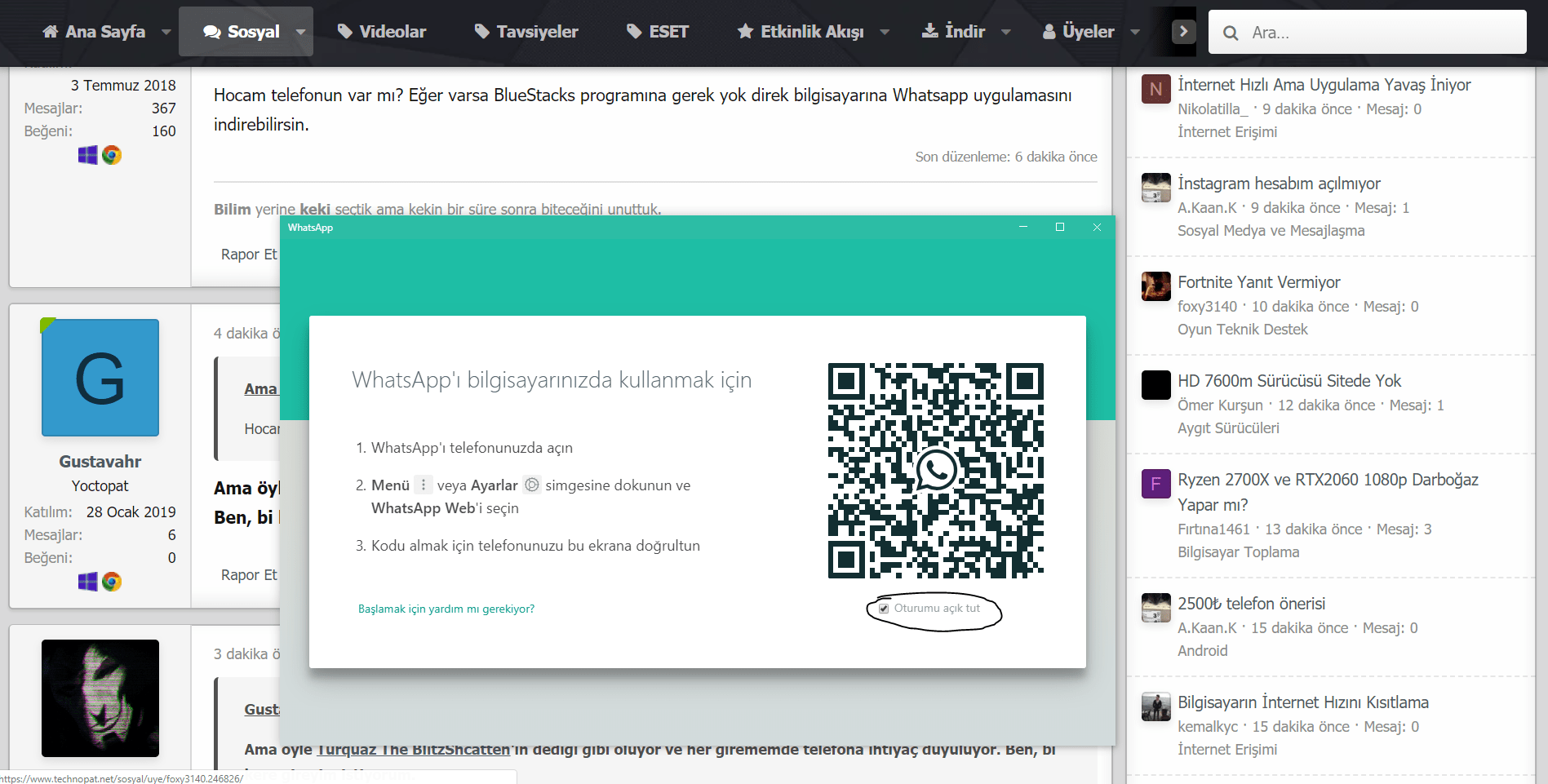This screenshot has height=784, width=1548.
Task: Expand the Üyeler dropdown arrow
Action: [1135, 33]
